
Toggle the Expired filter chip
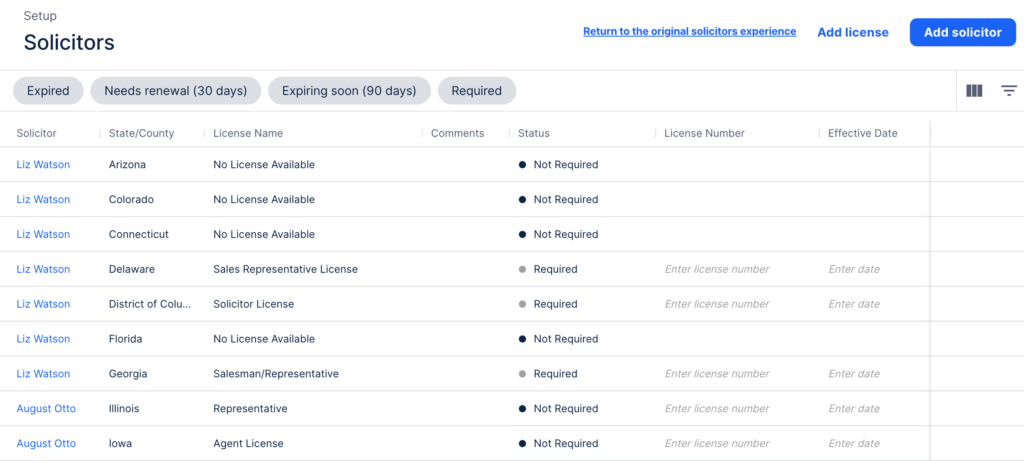pyautogui.click(x=48, y=91)
